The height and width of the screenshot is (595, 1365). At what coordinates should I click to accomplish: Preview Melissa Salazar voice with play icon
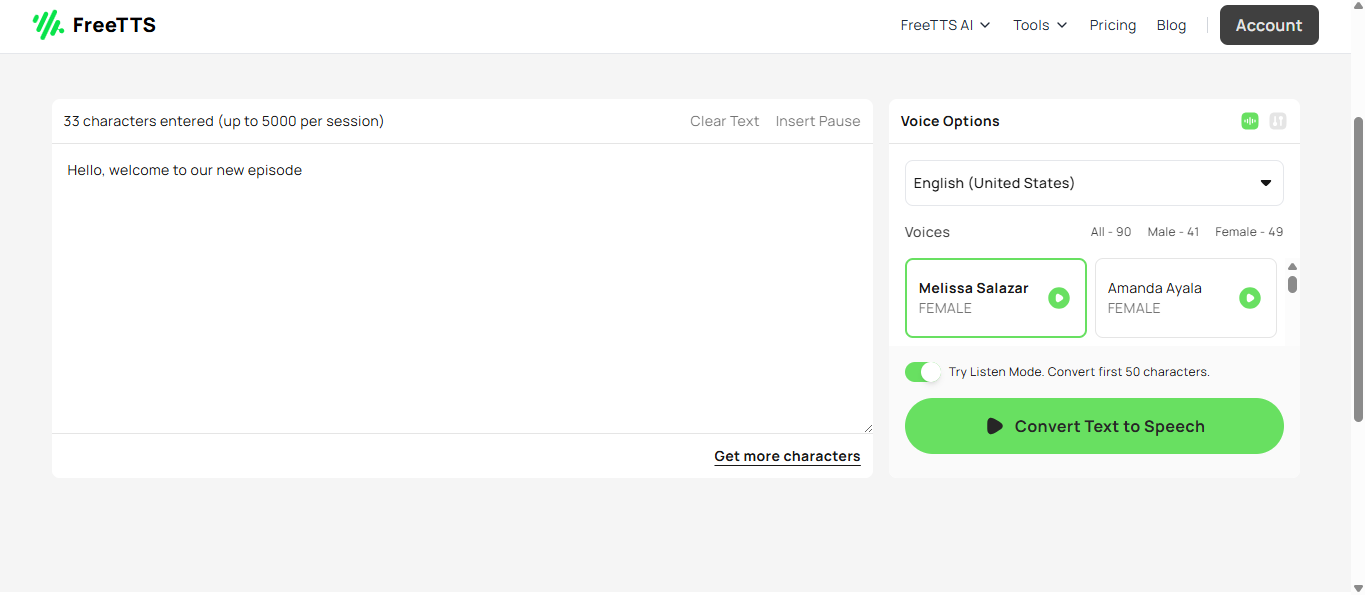(1058, 298)
